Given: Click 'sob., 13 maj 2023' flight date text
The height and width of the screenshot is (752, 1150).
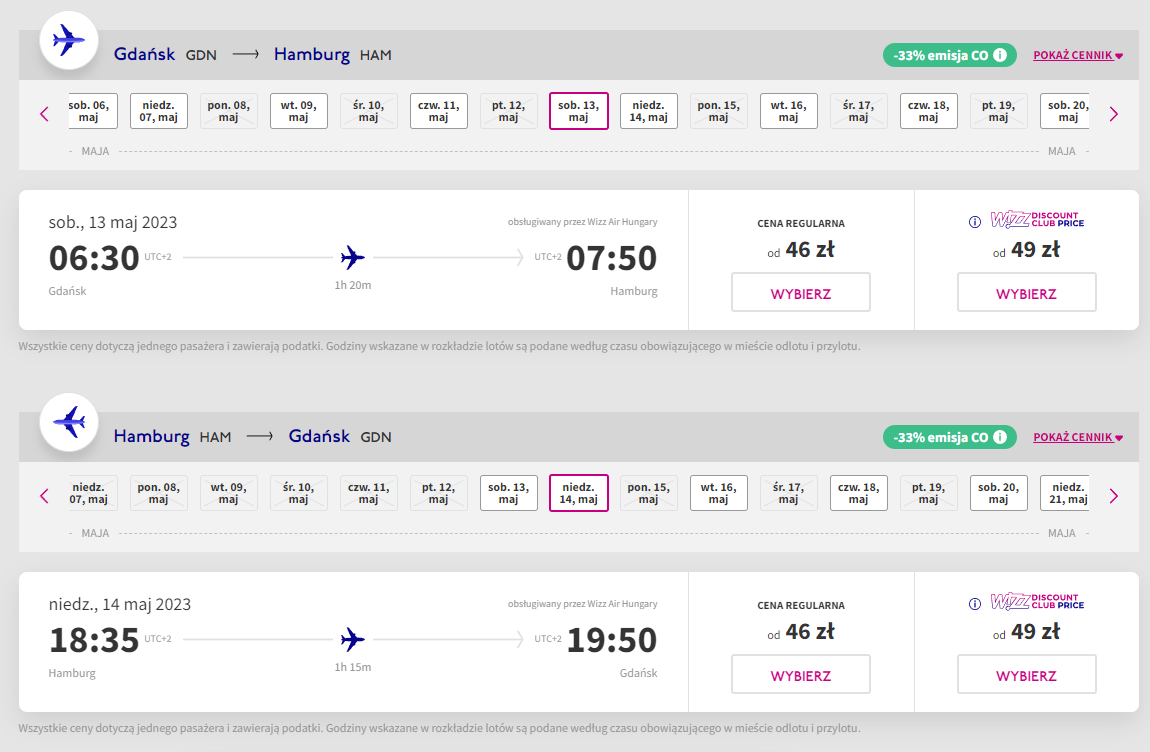Looking at the screenshot, I should 113,222.
